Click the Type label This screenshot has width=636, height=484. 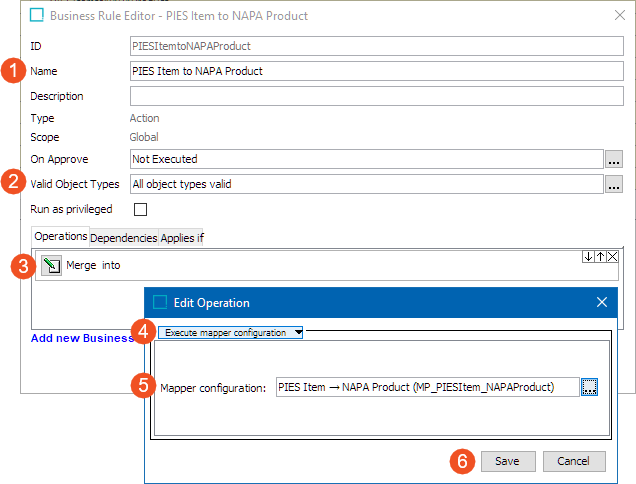pos(42,118)
